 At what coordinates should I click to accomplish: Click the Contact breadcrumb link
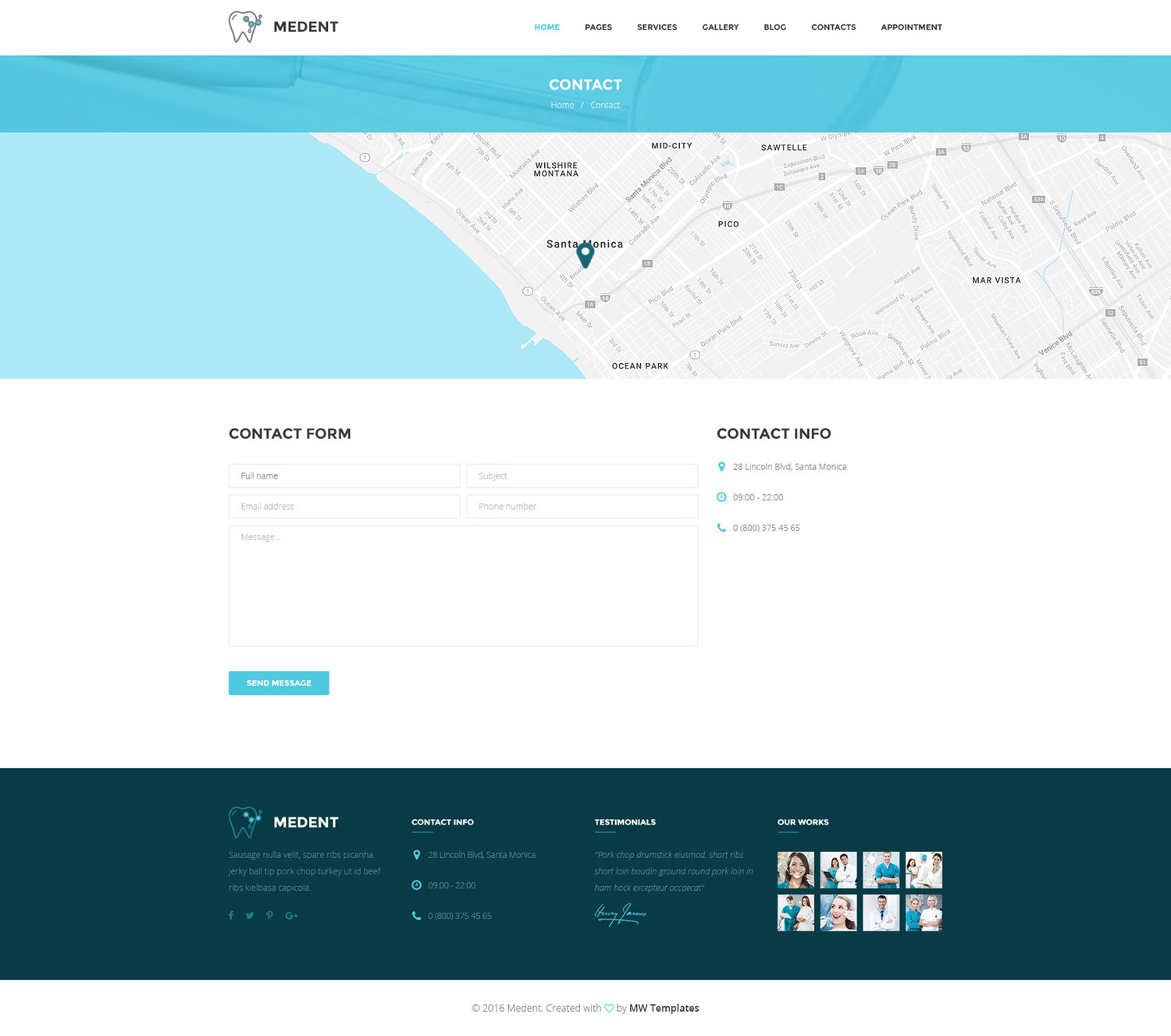[x=605, y=105]
